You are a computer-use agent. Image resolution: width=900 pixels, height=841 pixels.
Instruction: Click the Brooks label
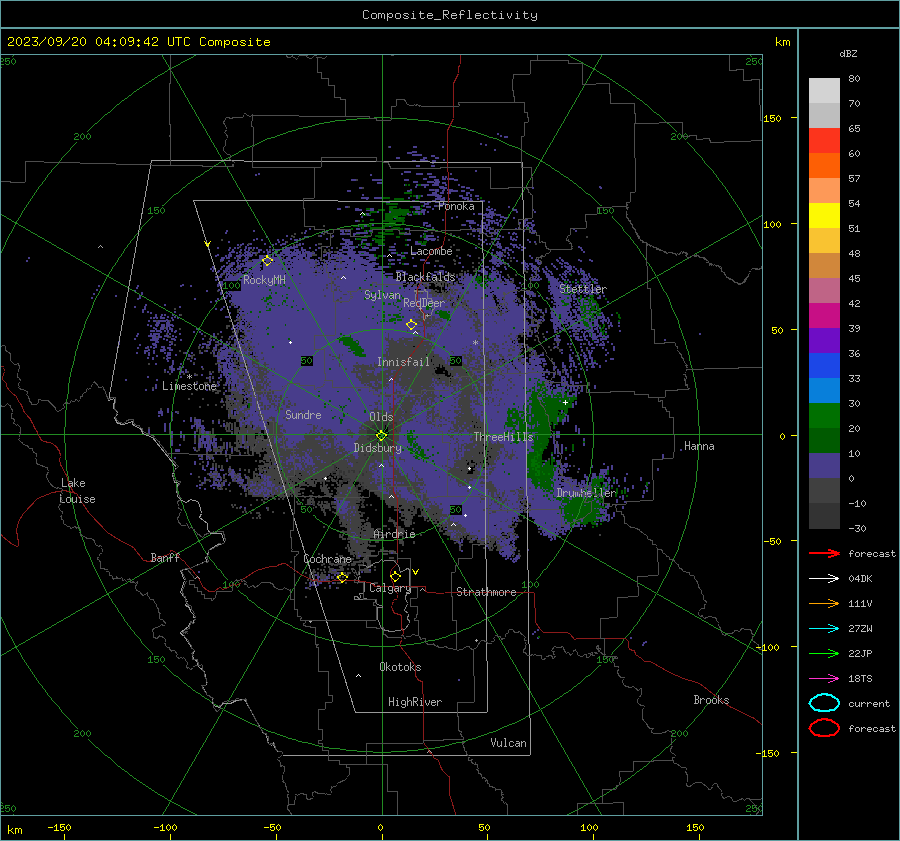point(711,700)
